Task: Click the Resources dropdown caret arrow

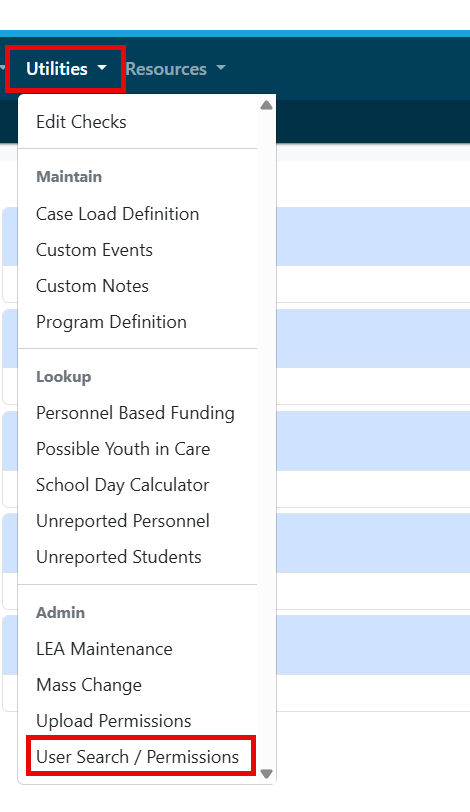Action: [221, 67]
